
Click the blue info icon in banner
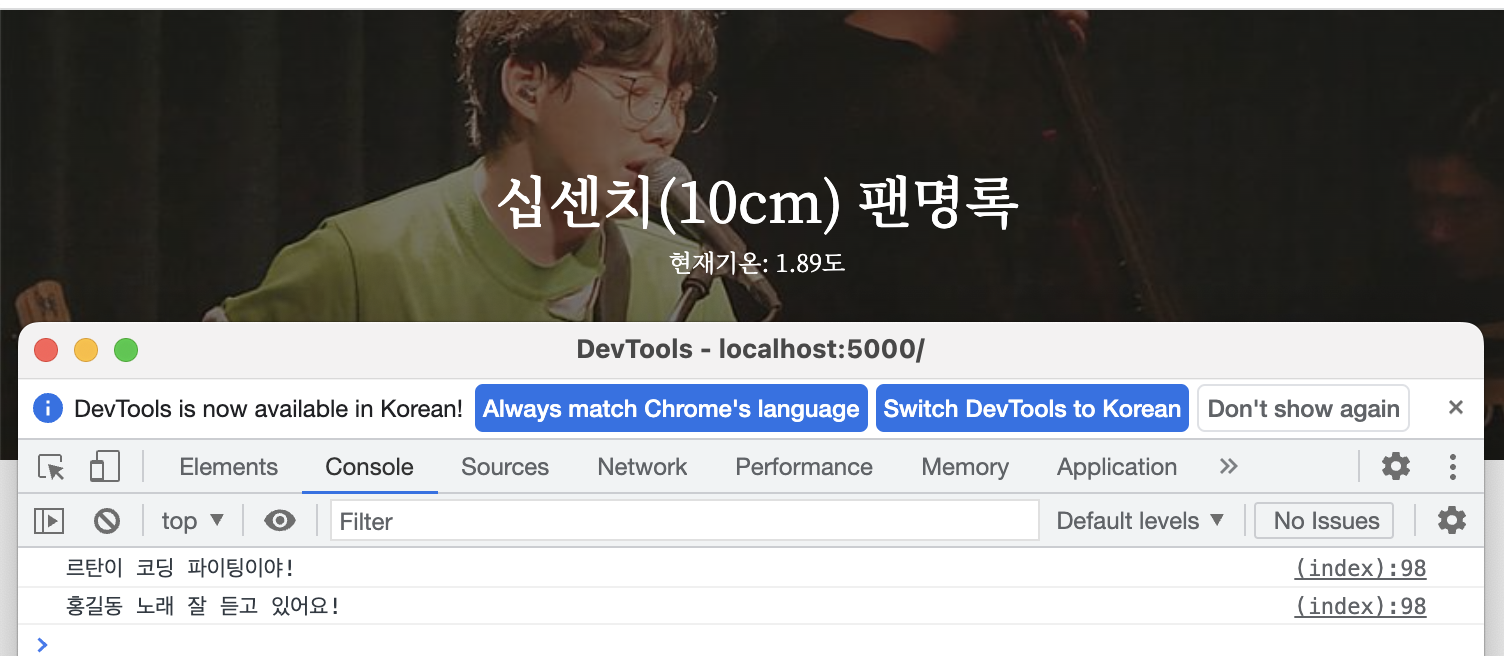coord(48,408)
